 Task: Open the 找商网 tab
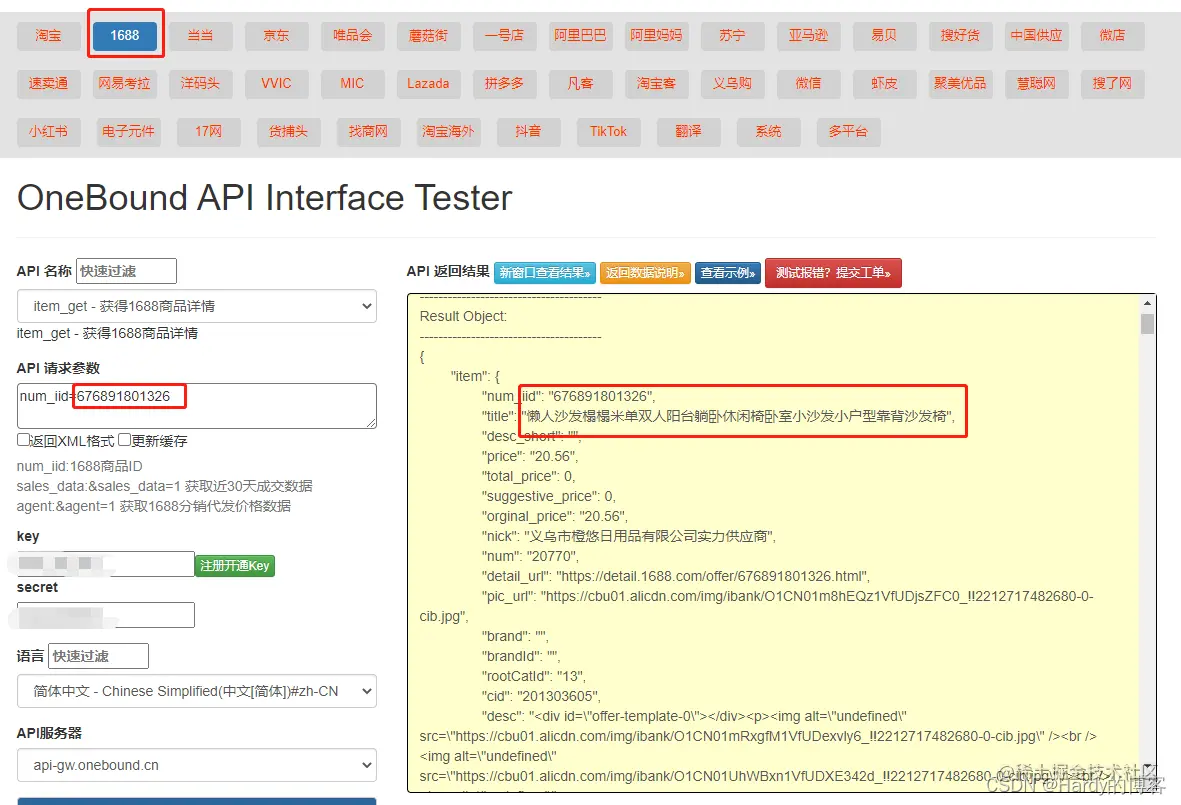click(368, 132)
